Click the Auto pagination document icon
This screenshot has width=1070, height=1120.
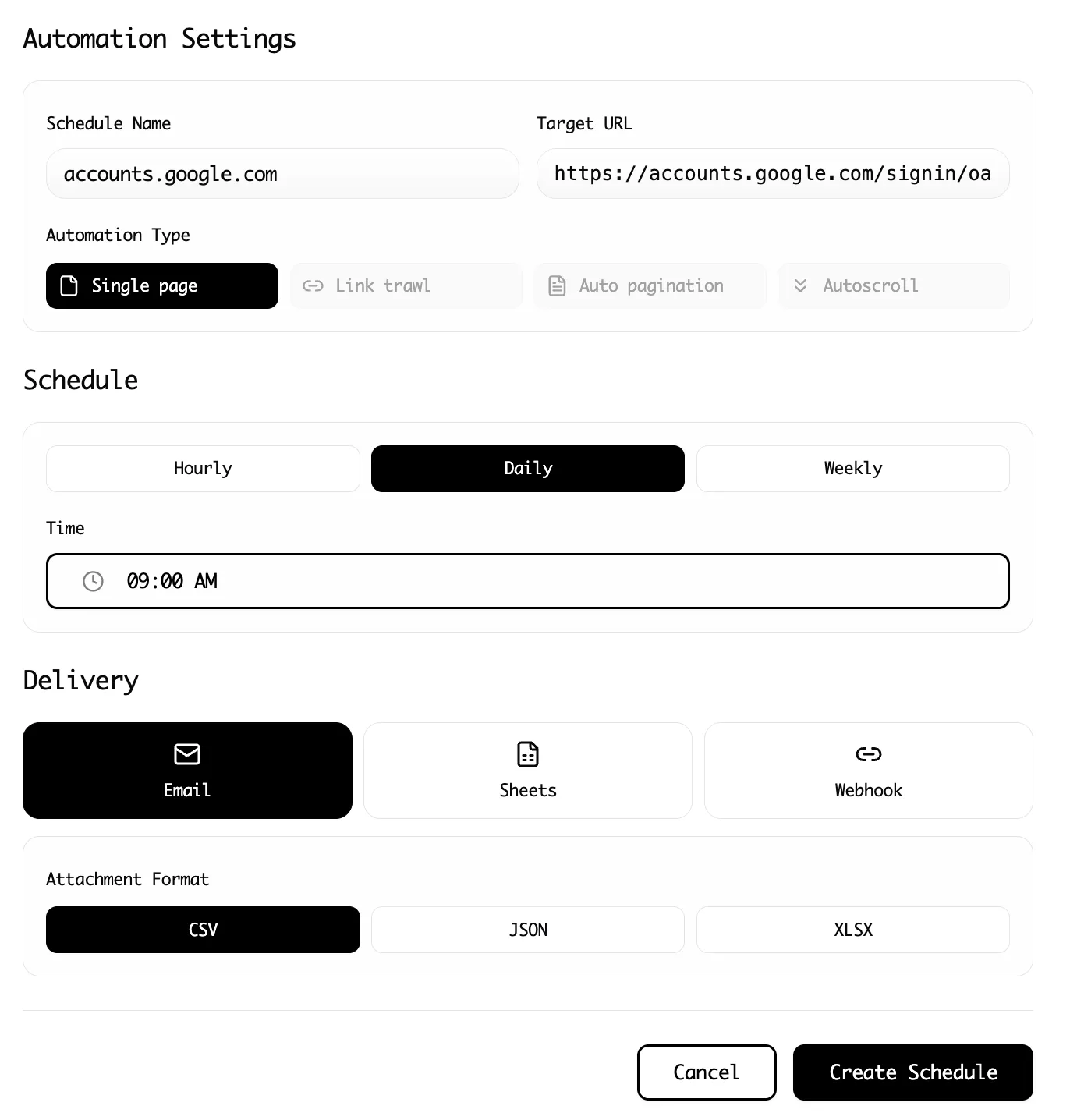point(557,285)
